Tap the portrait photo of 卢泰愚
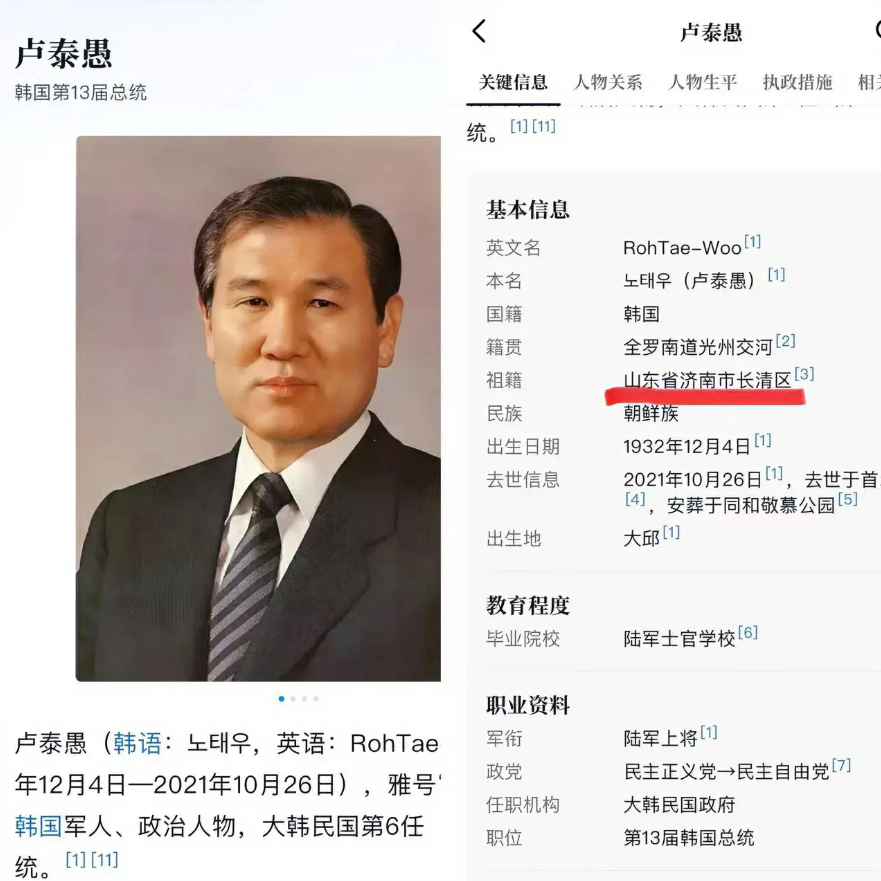This screenshot has width=881, height=881. coord(258,408)
